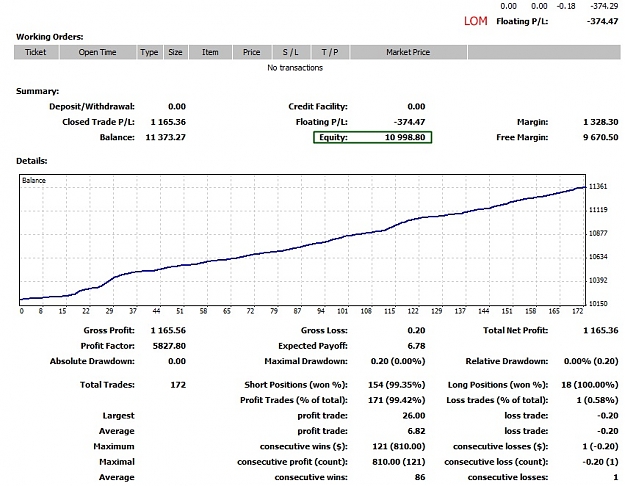Click the Price column header
The width and height of the screenshot is (625, 486).
tap(252, 52)
